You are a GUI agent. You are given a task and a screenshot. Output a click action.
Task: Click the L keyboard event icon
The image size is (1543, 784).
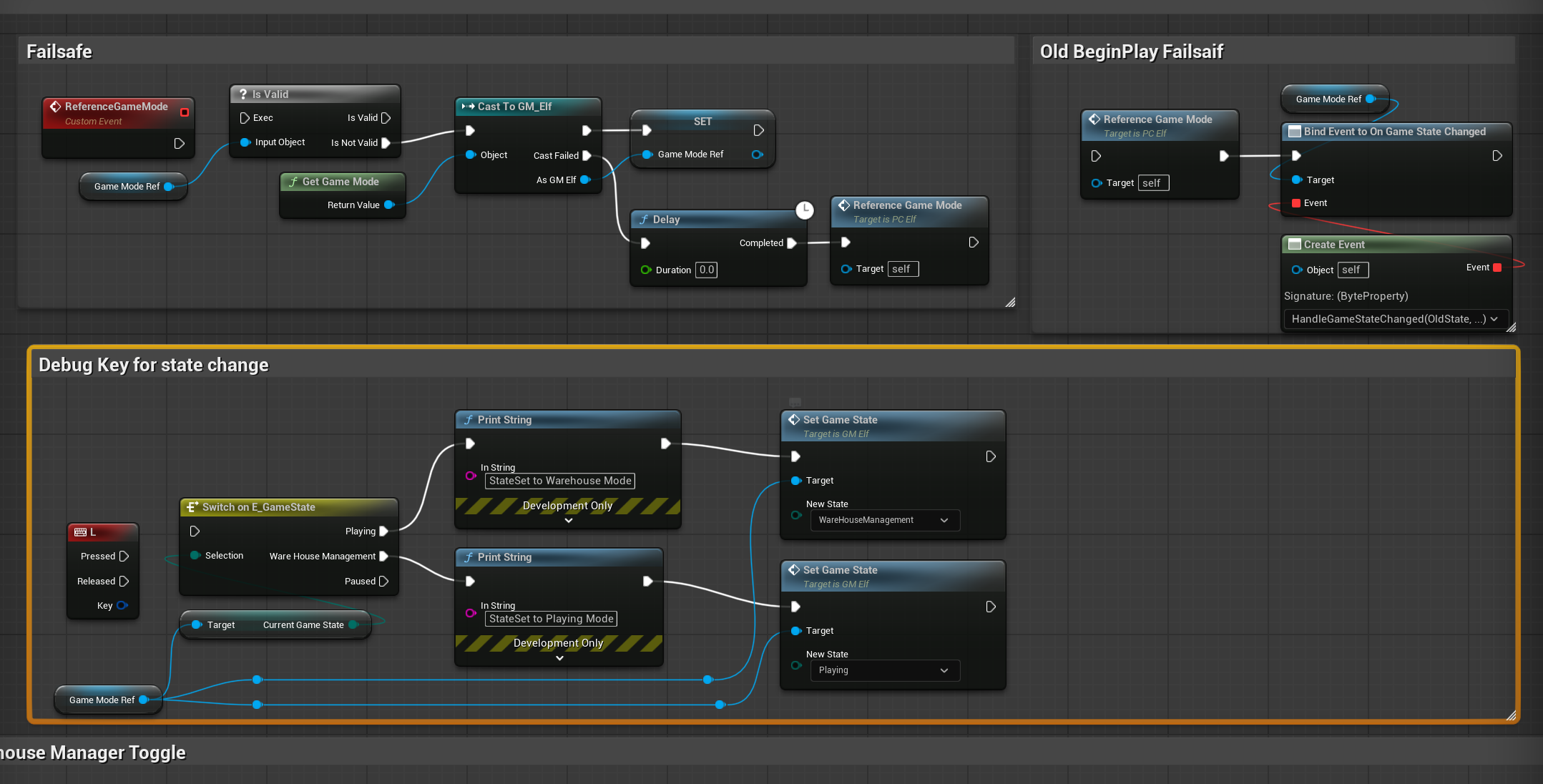pos(80,532)
